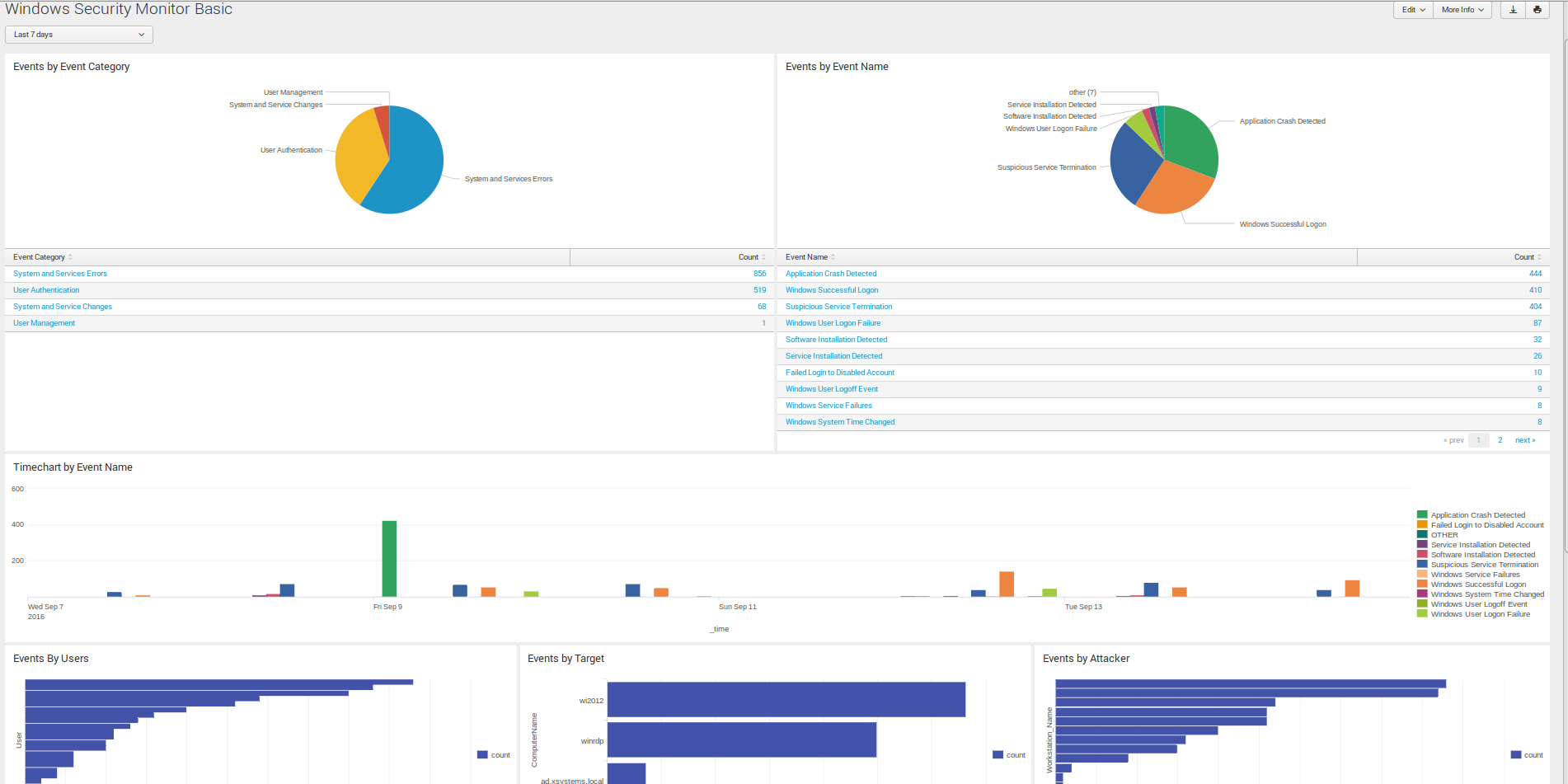1568x784 pixels.
Task: Click sort icon beside Event Name header
Action: [833, 257]
